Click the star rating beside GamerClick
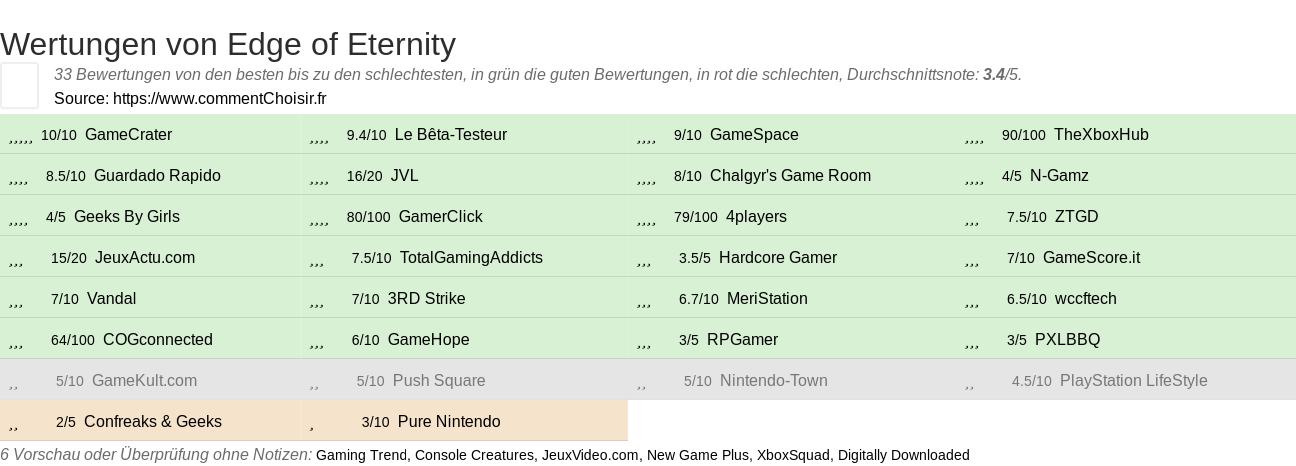 (x=319, y=220)
